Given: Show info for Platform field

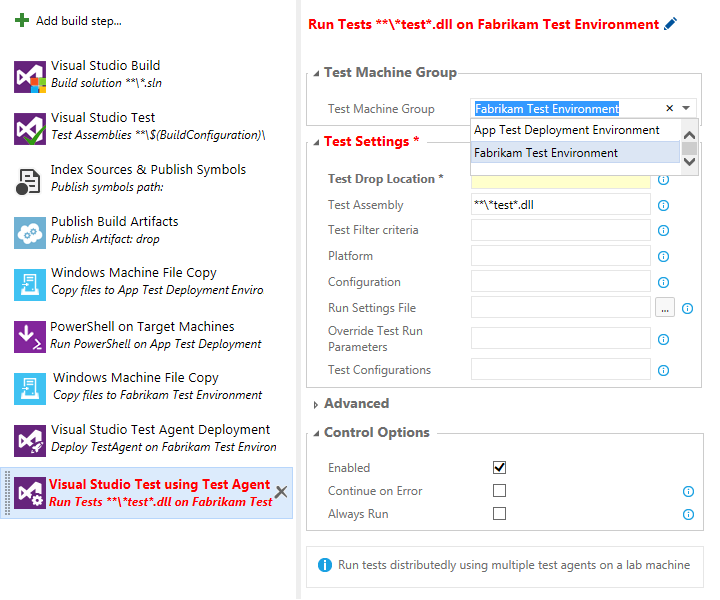Looking at the screenshot, I should click(x=664, y=256).
